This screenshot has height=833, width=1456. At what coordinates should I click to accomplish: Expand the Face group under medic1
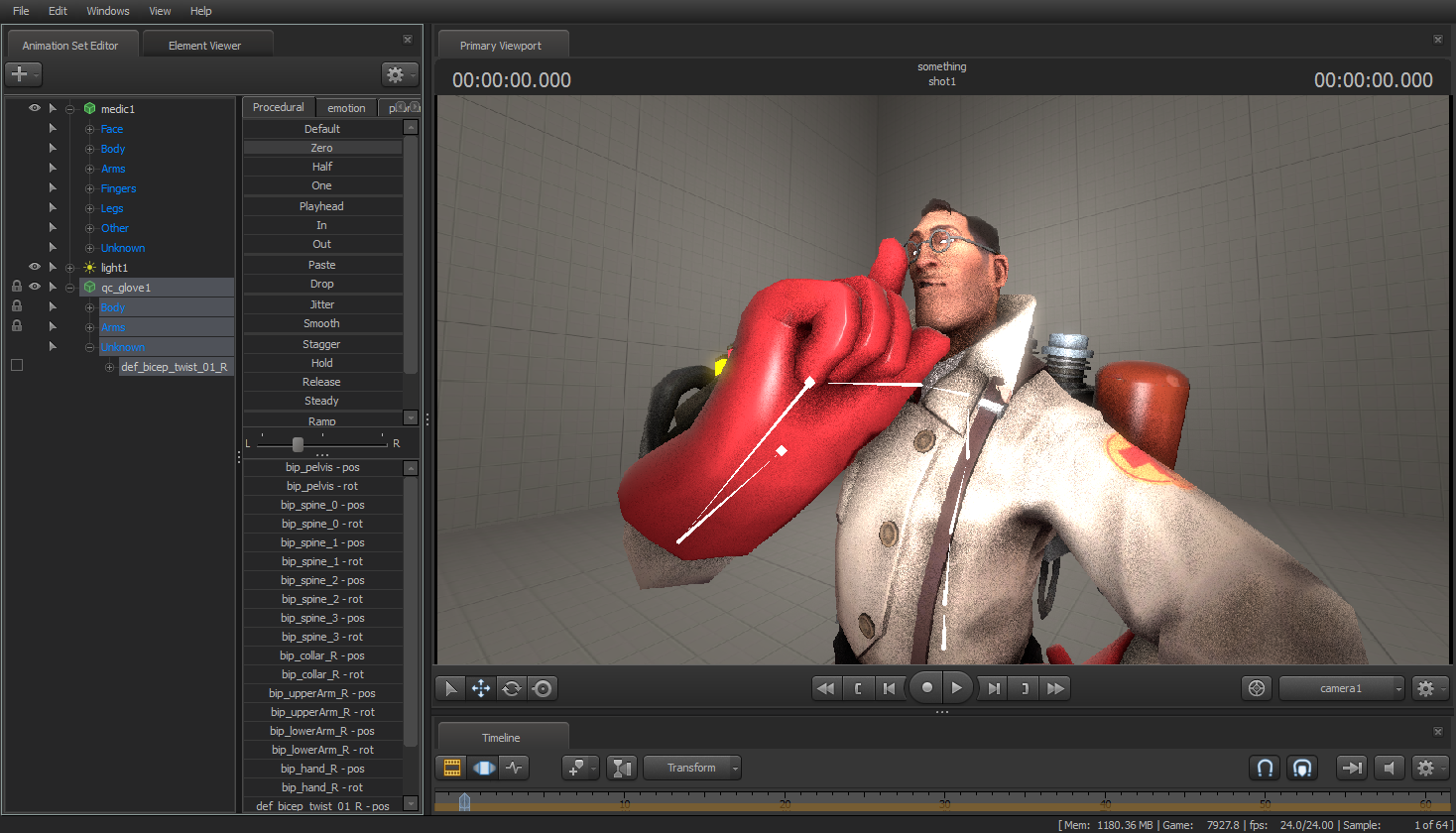90,129
